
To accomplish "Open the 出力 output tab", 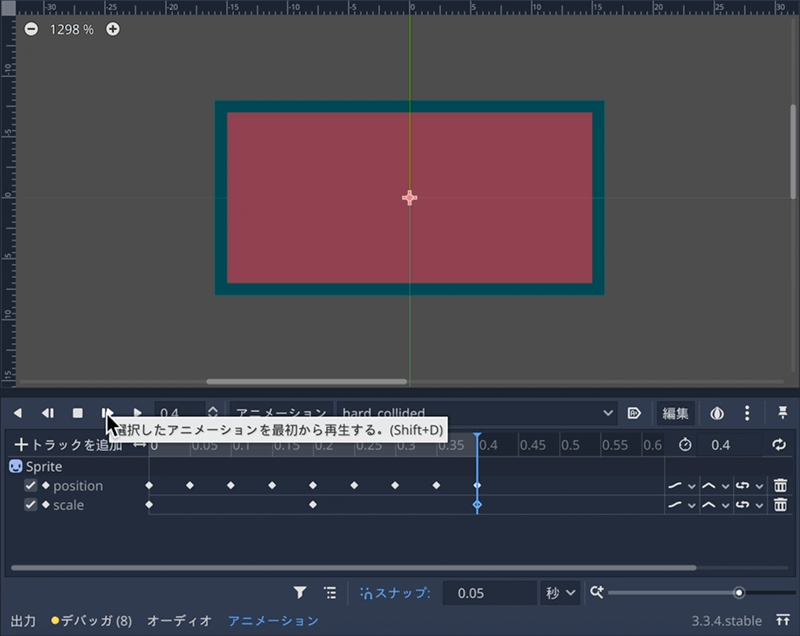I will click(23, 621).
